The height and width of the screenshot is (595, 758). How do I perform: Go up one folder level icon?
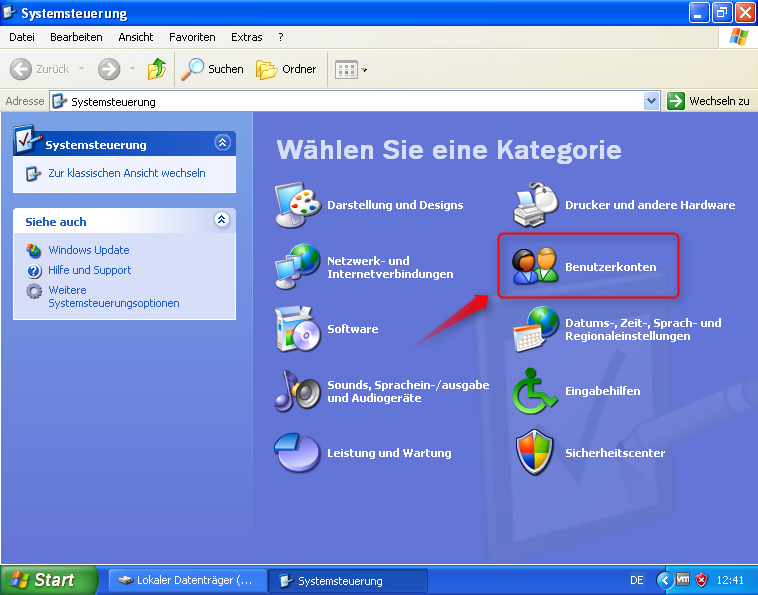(x=157, y=69)
